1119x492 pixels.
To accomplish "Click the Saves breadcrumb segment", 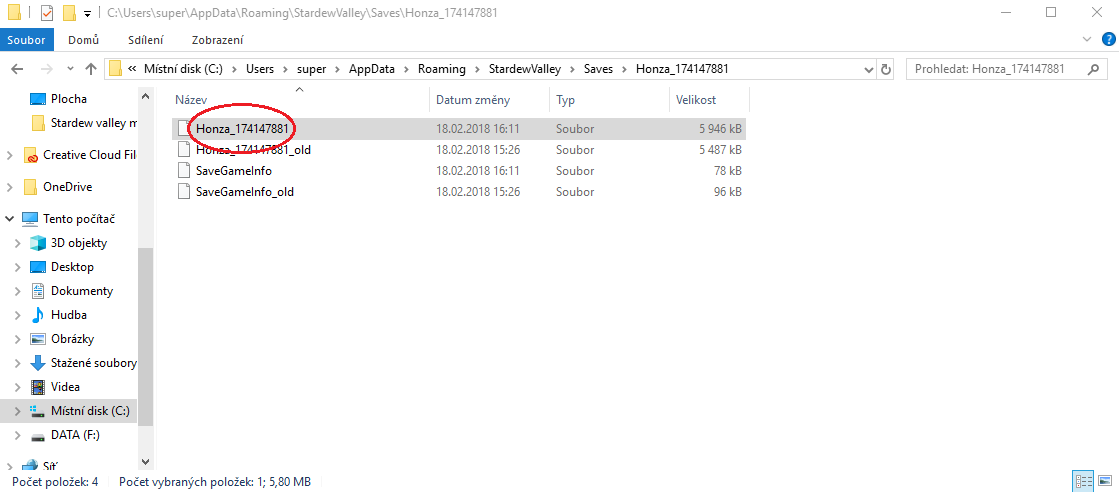I will [x=598, y=69].
